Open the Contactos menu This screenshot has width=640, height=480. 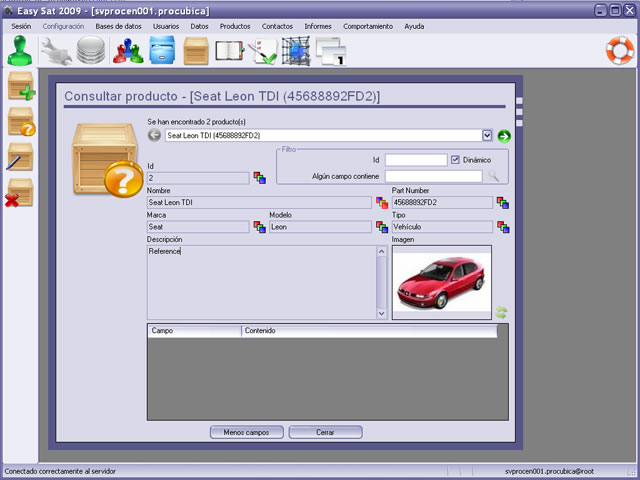click(x=277, y=26)
